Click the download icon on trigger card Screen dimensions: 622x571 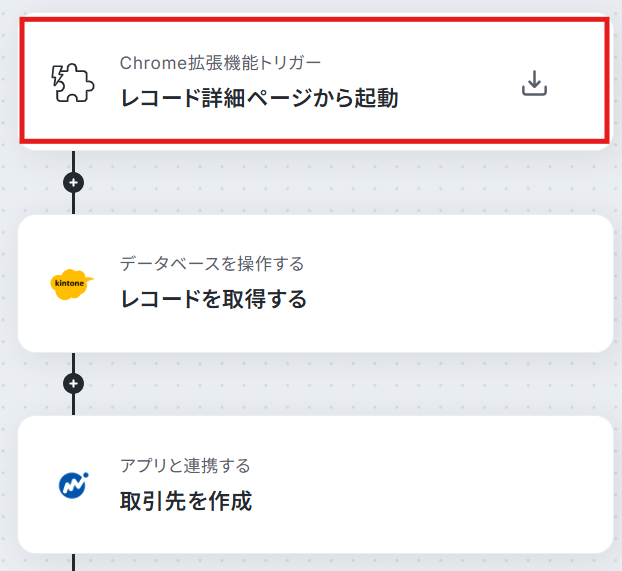tap(534, 83)
